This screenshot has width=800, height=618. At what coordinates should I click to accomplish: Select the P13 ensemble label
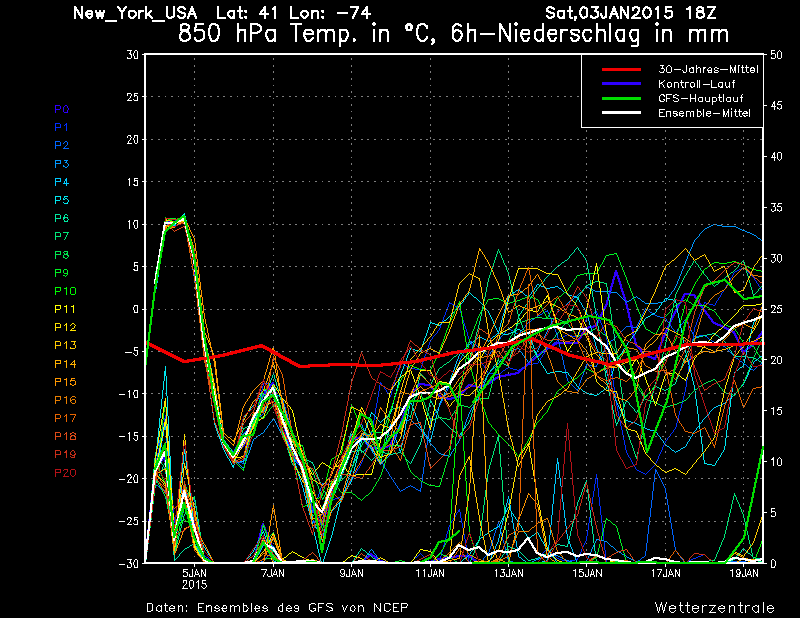(x=65, y=345)
